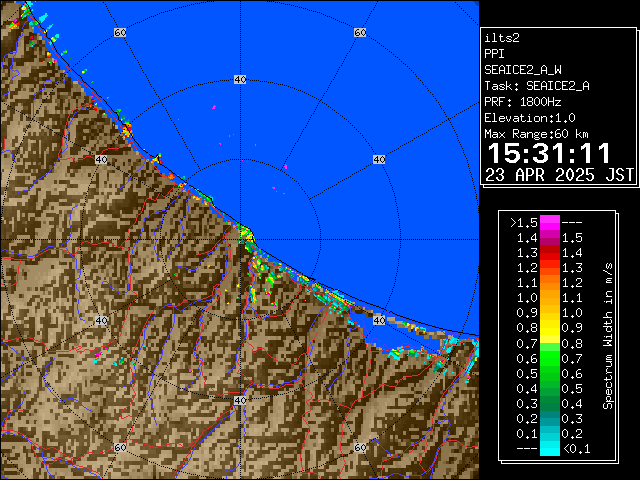Pick the orange legend swatch near 1.1
The width and height of the screenshot is (640, 480).
(550, 283)
